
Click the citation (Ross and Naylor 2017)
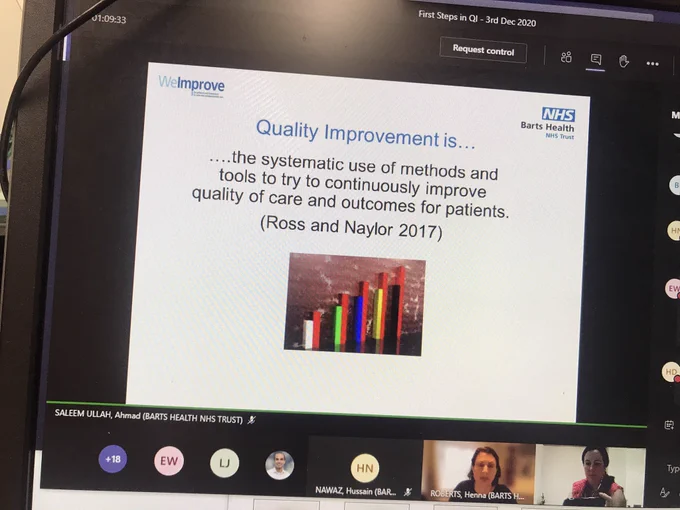[351, 228]
